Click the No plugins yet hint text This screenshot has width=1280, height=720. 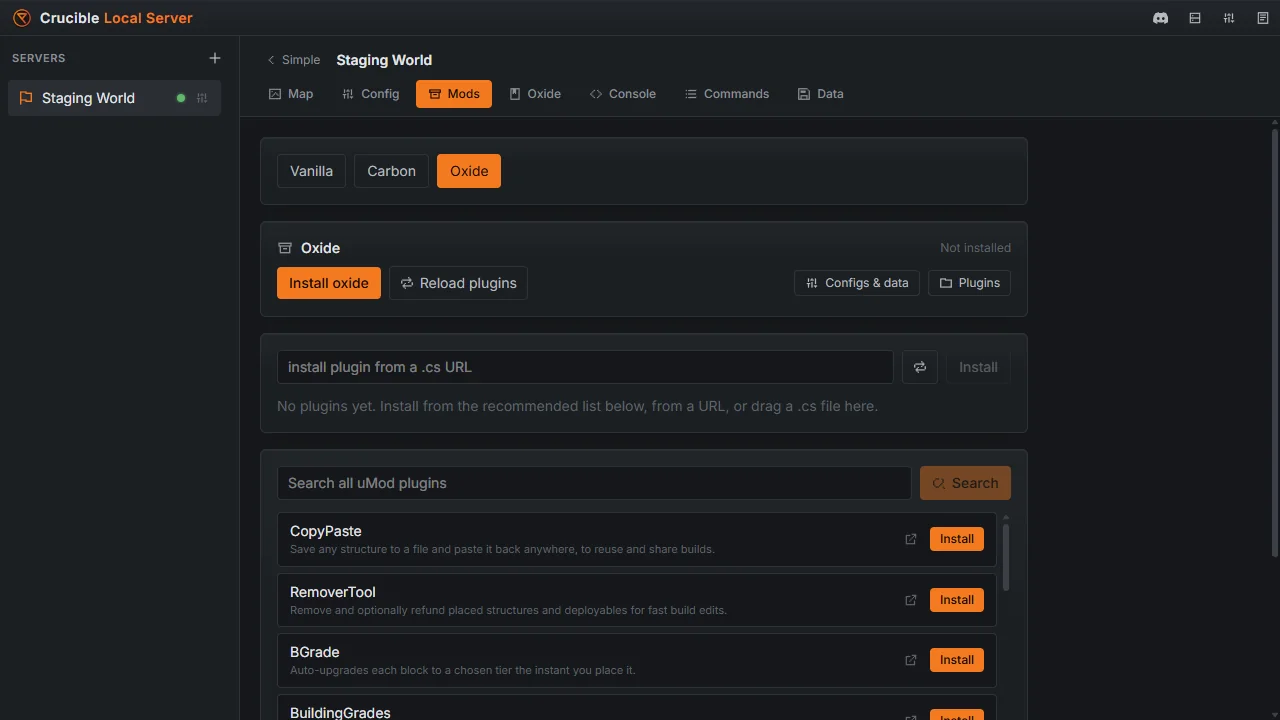pos(577,406)
